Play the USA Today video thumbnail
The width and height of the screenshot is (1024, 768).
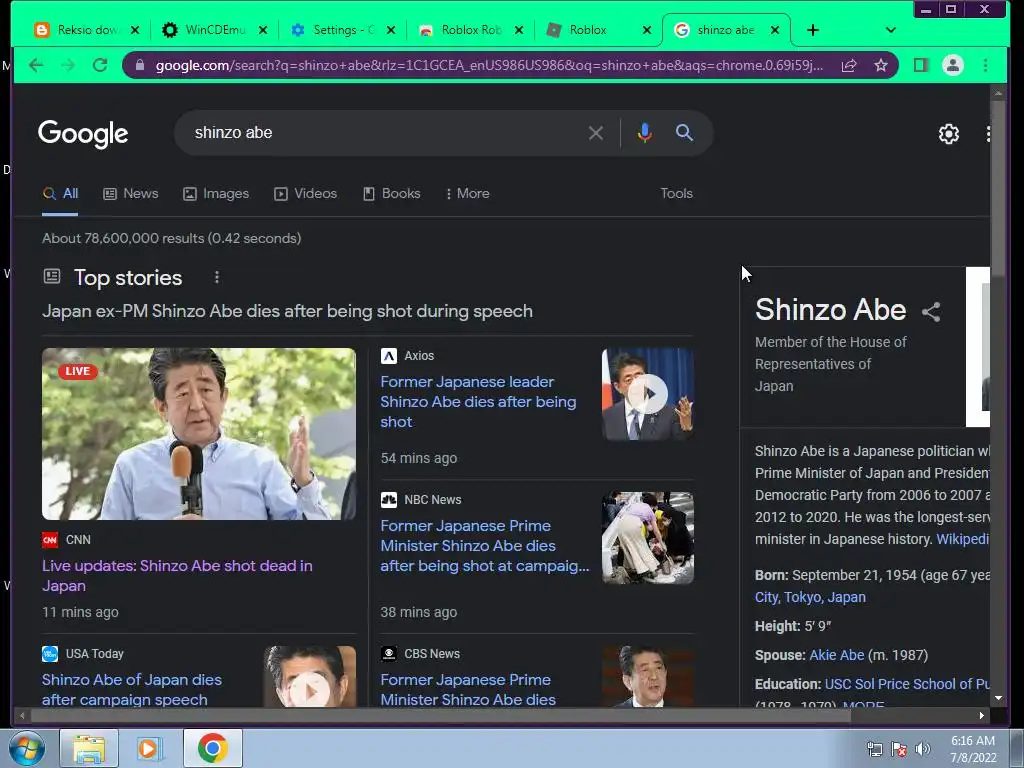click(x=310, y=677)
